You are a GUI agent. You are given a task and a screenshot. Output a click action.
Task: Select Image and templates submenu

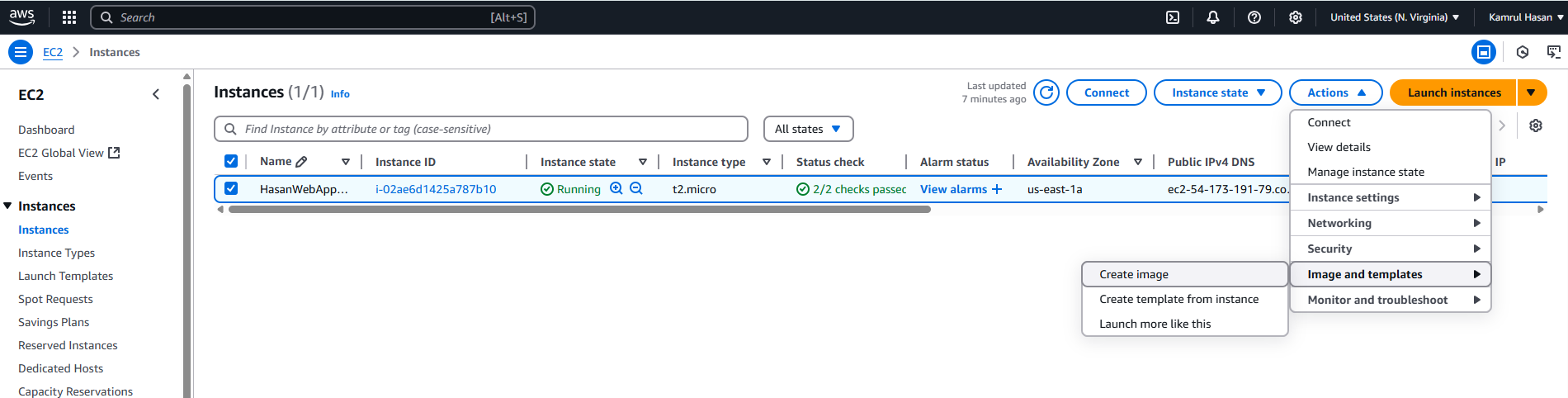coord(1390,274)
